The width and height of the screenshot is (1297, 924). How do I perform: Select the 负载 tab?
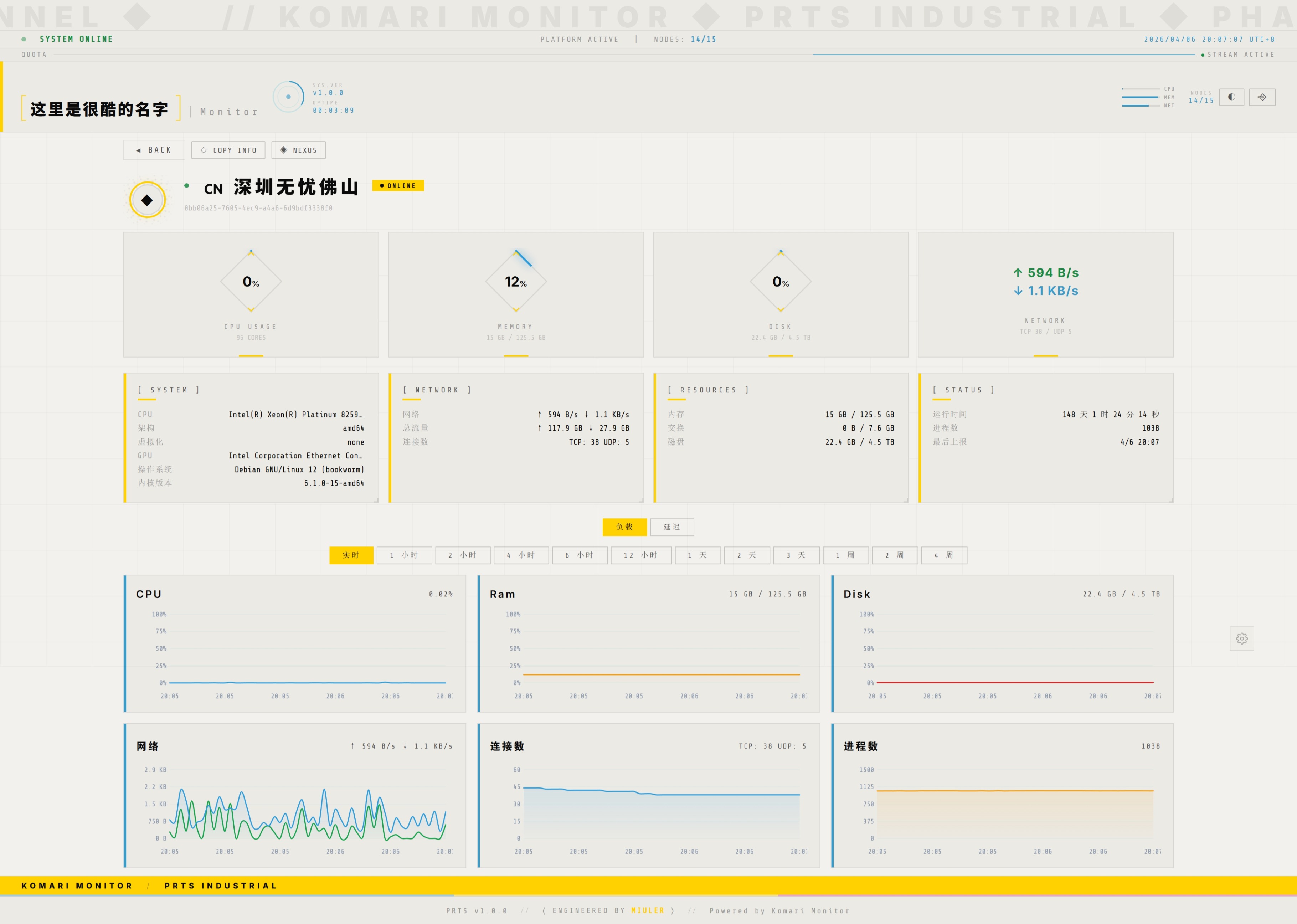[x=624, y=527]
